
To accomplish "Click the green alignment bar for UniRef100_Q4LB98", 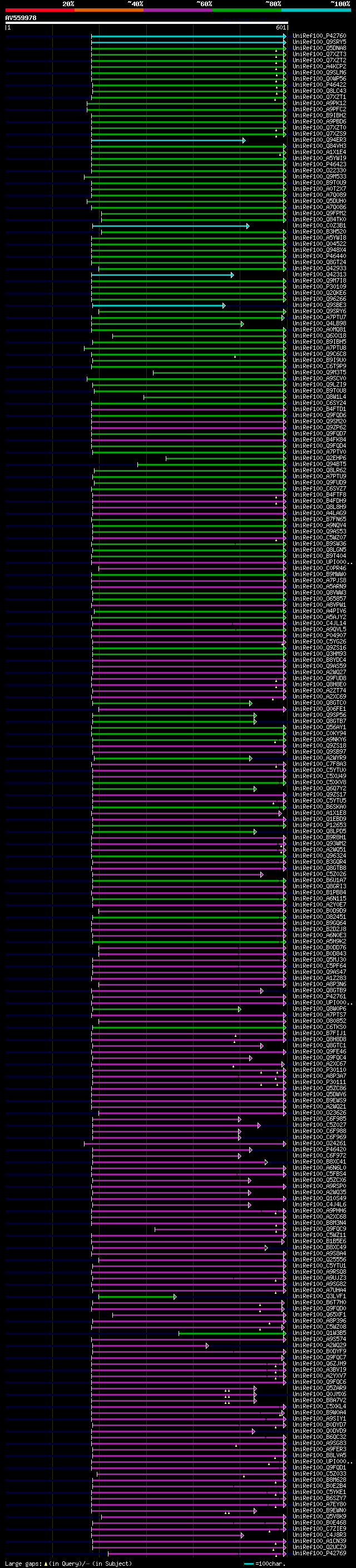I will (168, 324).
